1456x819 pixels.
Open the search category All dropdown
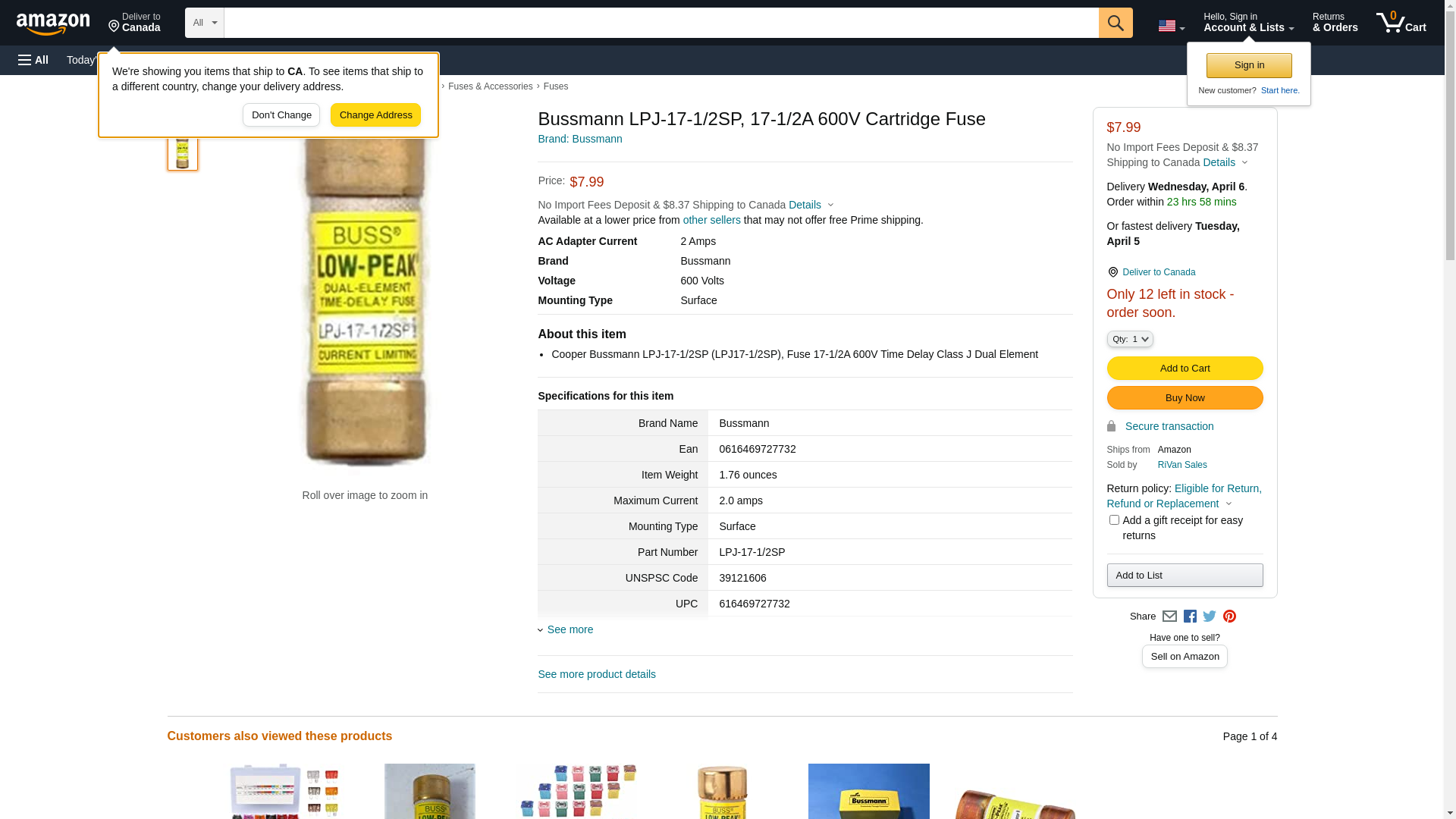point(204,23)
